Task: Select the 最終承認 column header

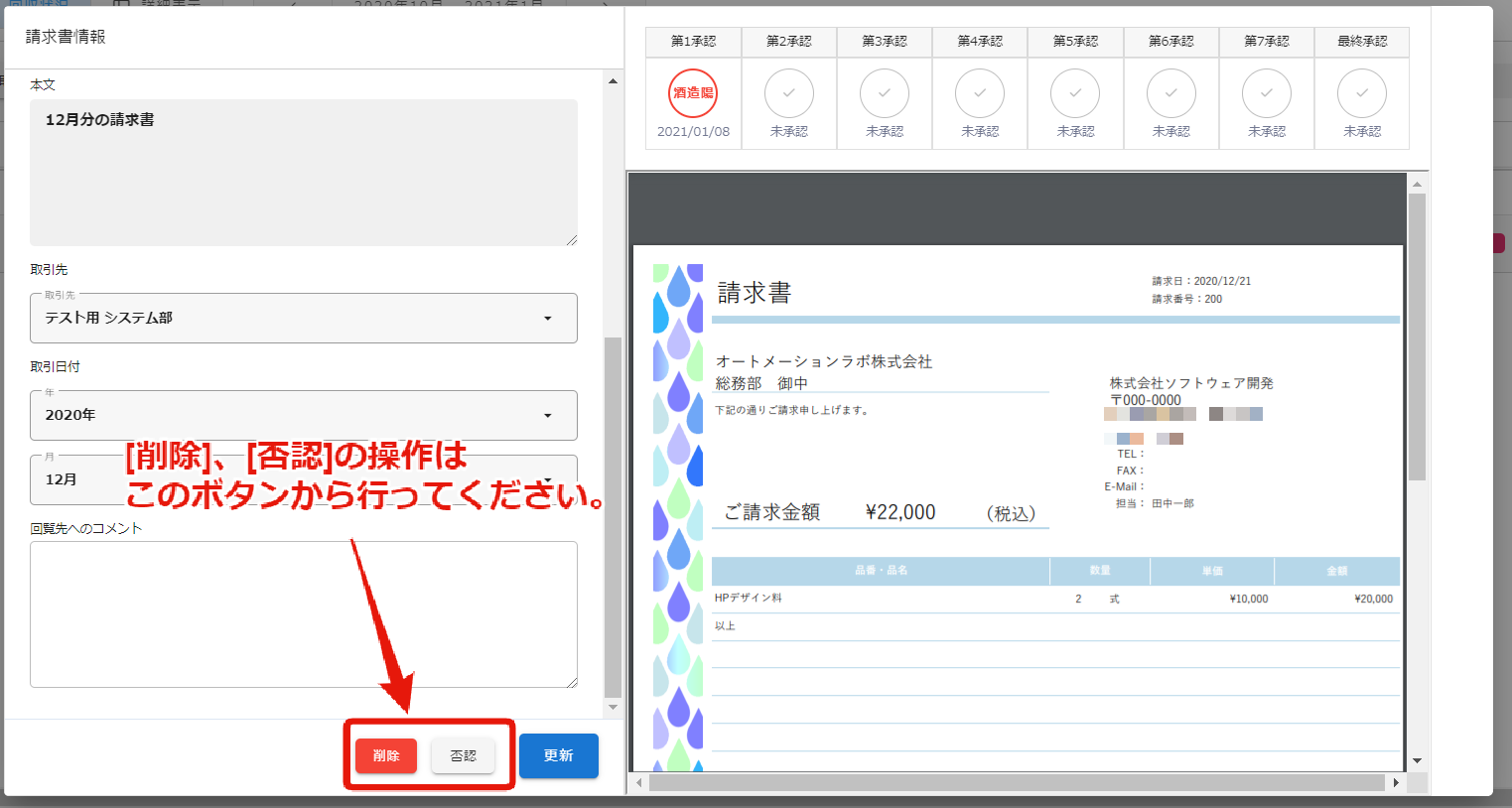Action: pos(1362,42)
